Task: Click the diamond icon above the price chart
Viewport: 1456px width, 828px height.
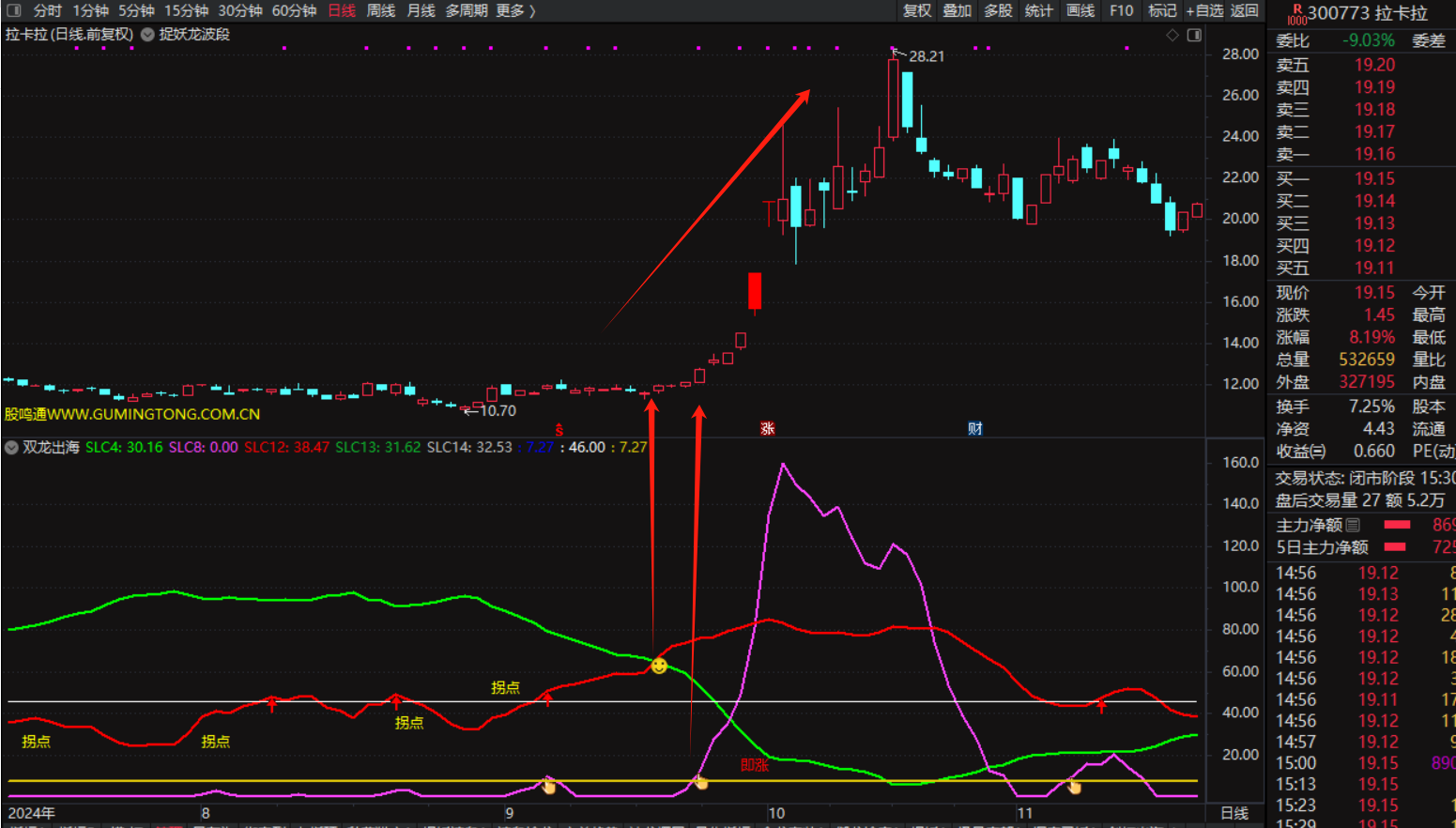Action: pos(1172,35)
